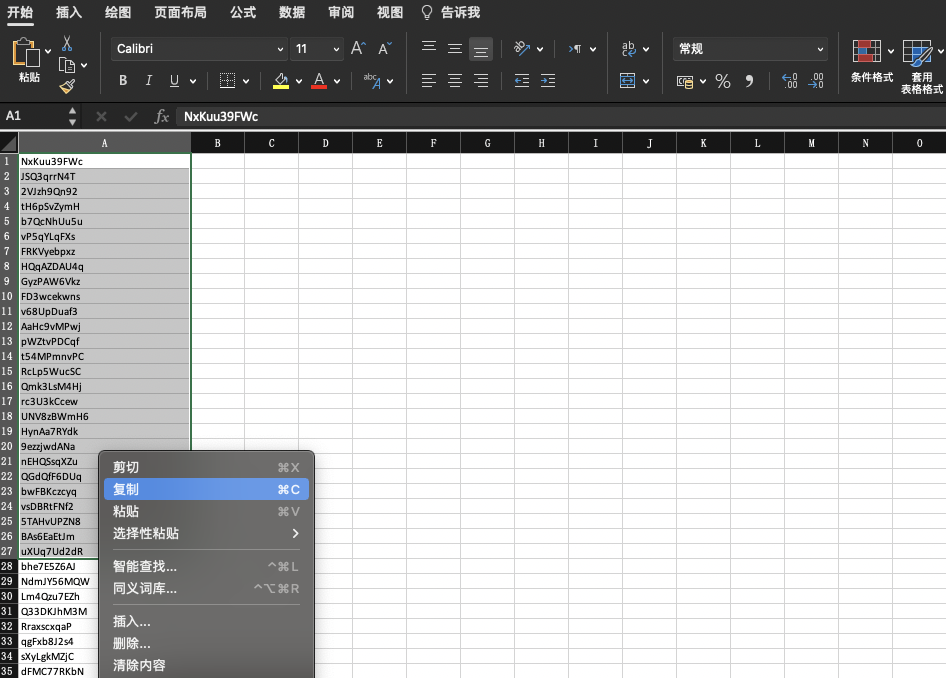The image size is (946, 678).
Task: Click the Format Painter brush icon
Action: click(x=67, y=87)
